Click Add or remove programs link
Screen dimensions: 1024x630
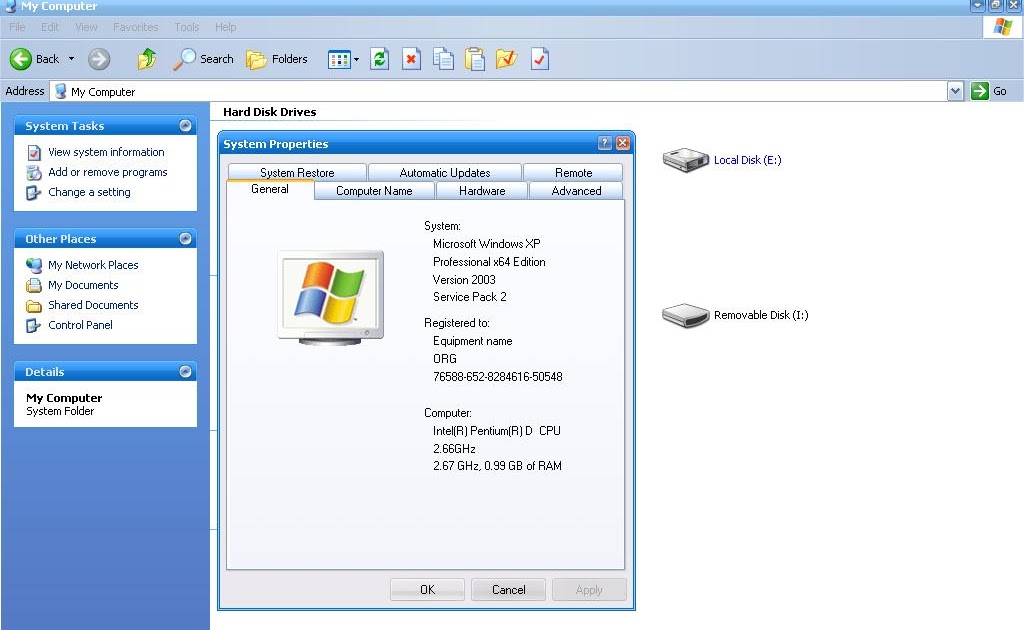click(108, 172)
